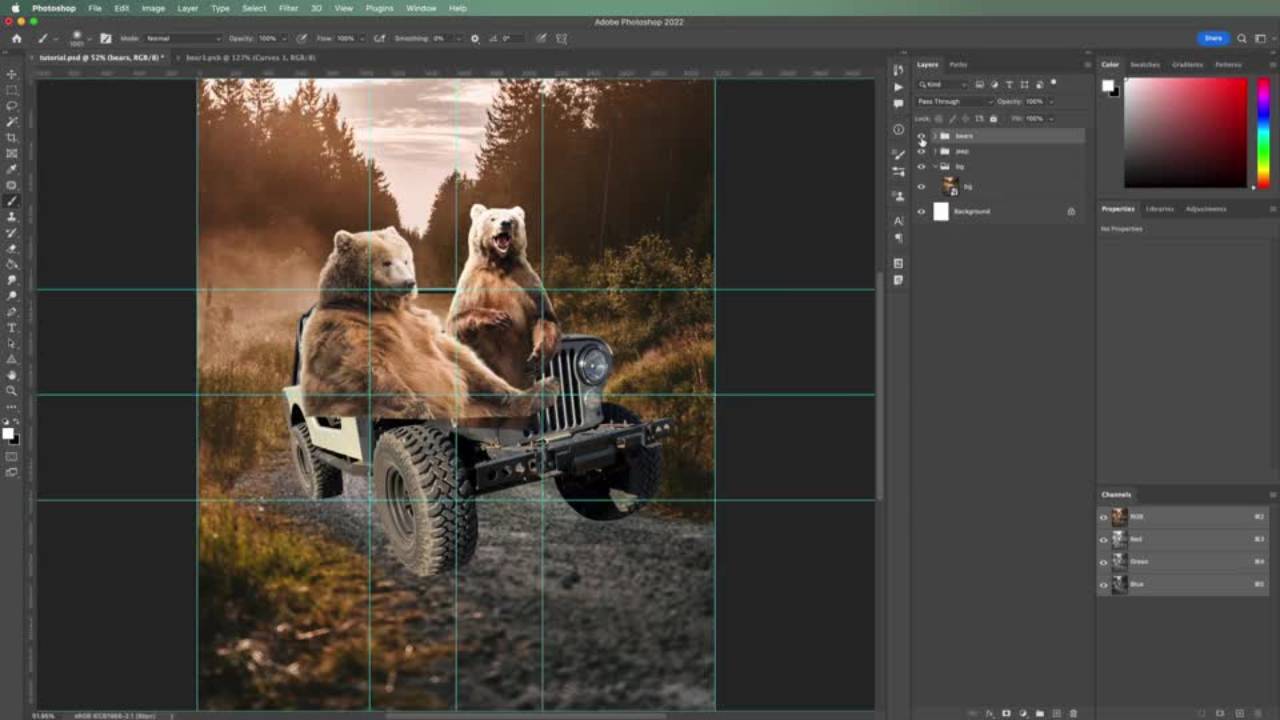Open the search icon next to Share
The image size is (1280, 720).
coord(1242,38)
